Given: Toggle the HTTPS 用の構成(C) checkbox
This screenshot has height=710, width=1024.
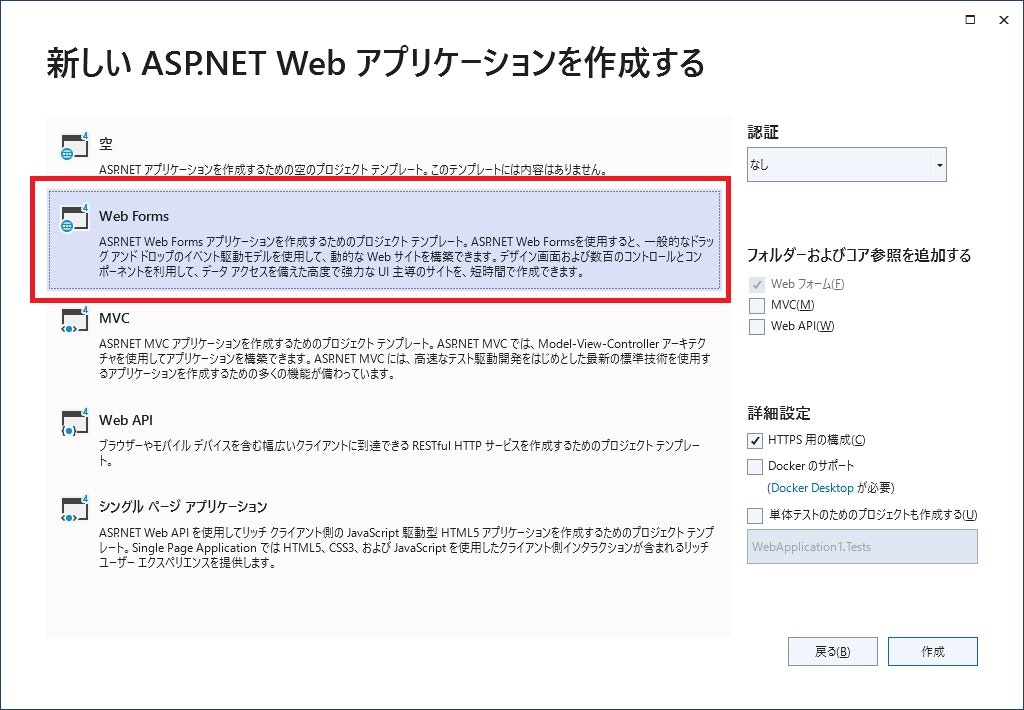Looking at the screenshot, I should (x=755, y=440).
